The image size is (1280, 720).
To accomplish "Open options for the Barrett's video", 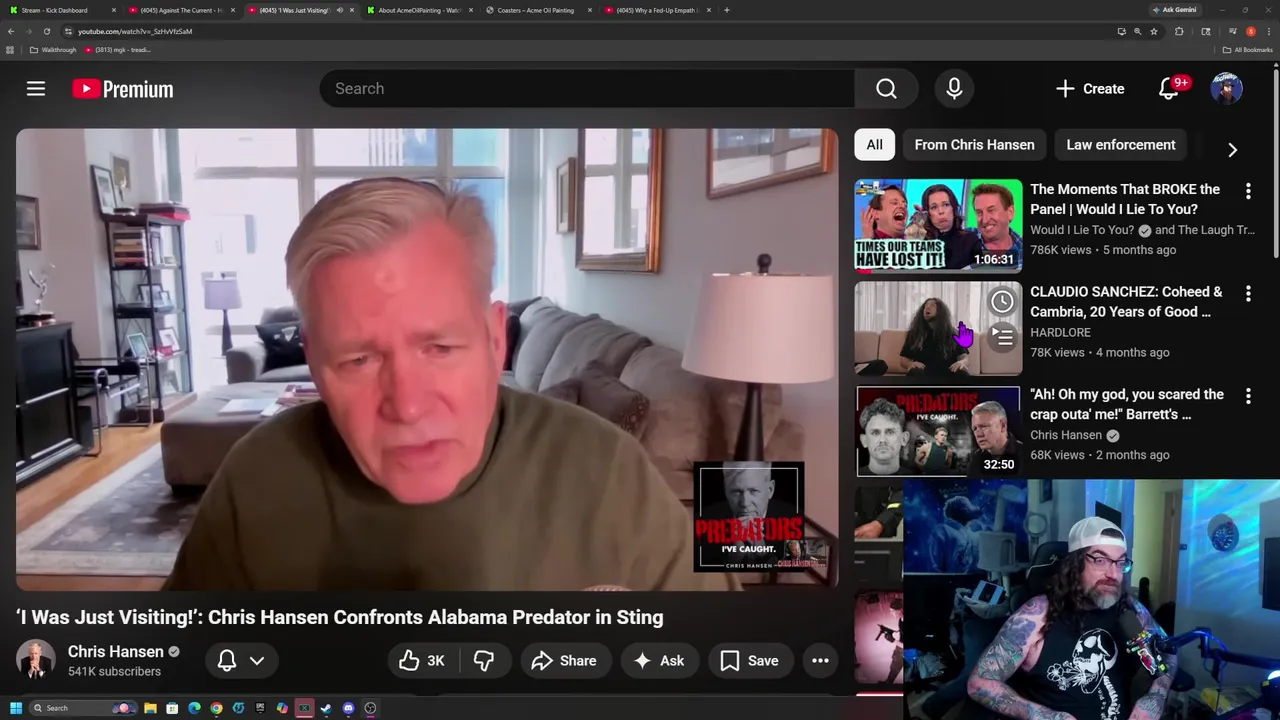I will tap(1248, 396).
